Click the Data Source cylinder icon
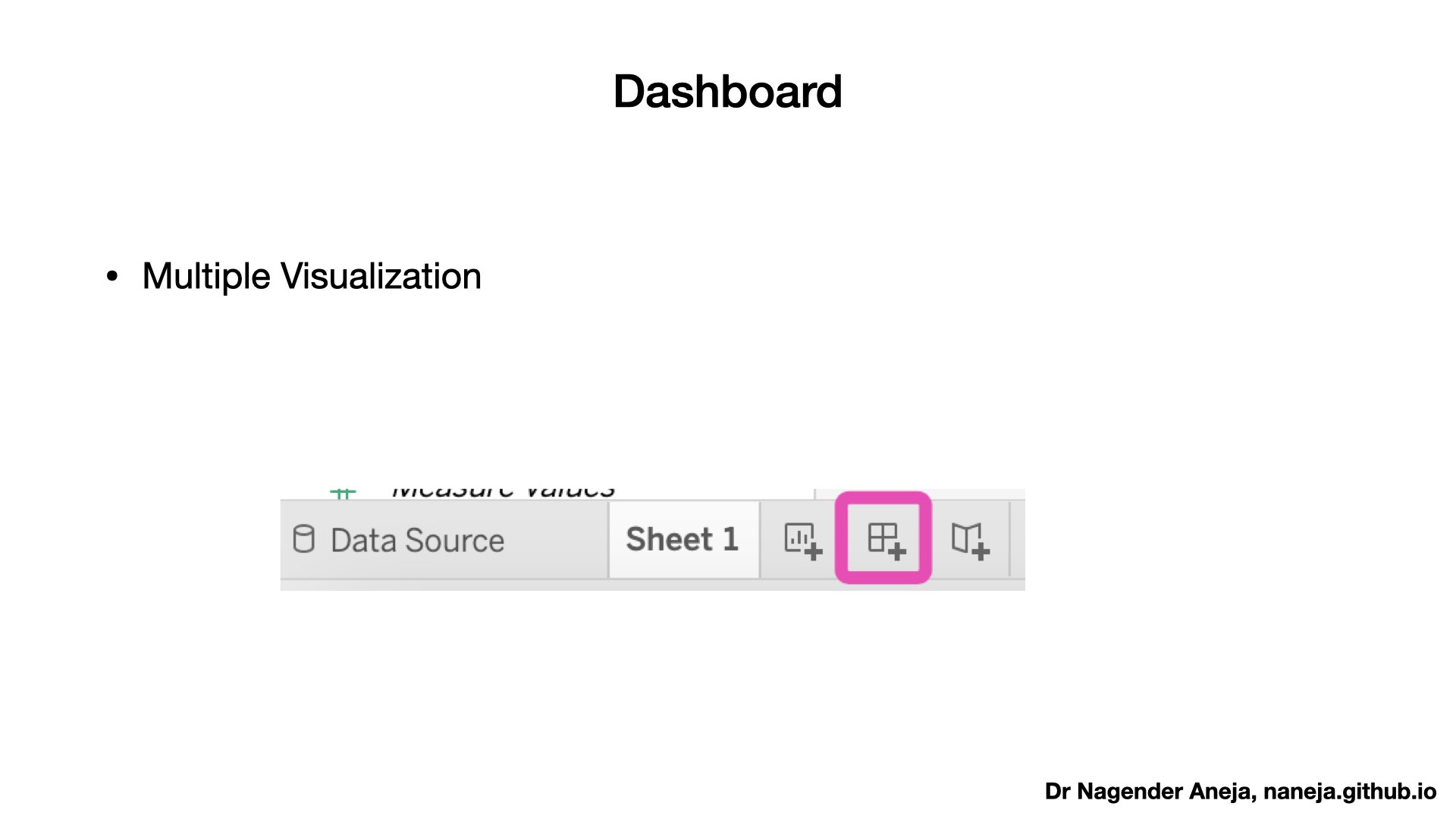1456x819 pixels. [x=303, y=539]
